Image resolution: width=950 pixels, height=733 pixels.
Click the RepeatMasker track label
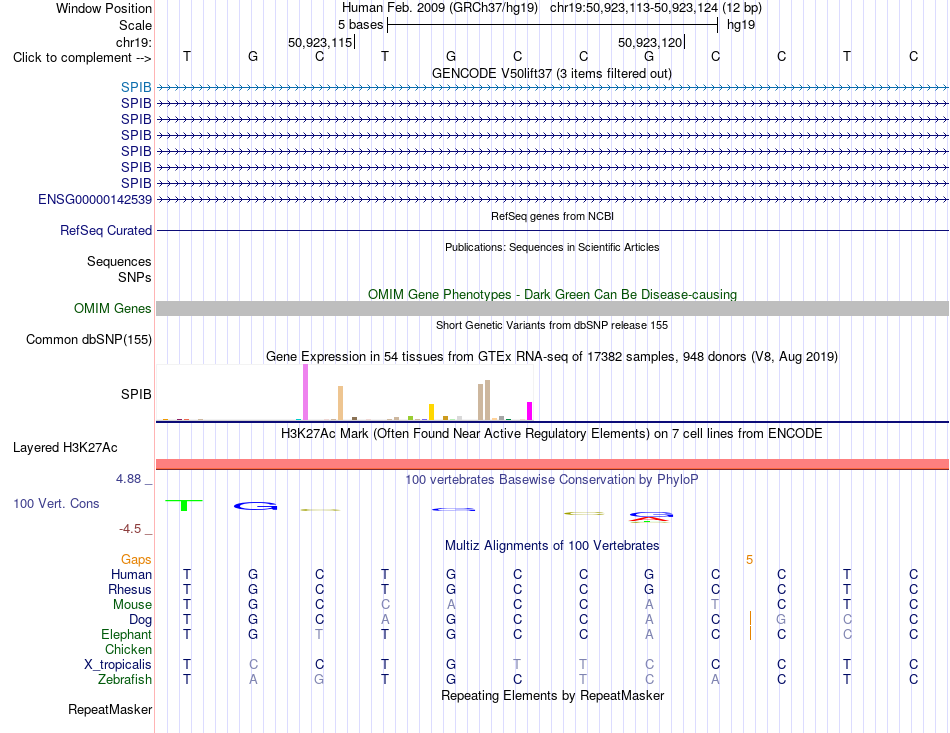tap(110, 709)
